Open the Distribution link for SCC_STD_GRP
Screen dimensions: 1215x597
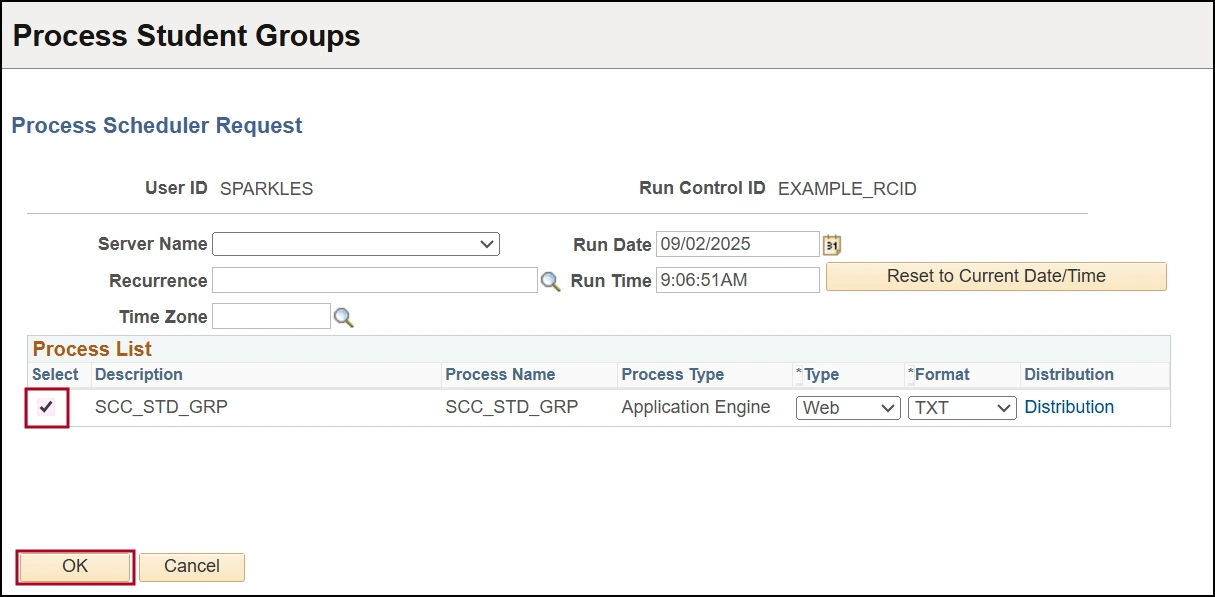pyautogui.click(x=1069, y=407)
